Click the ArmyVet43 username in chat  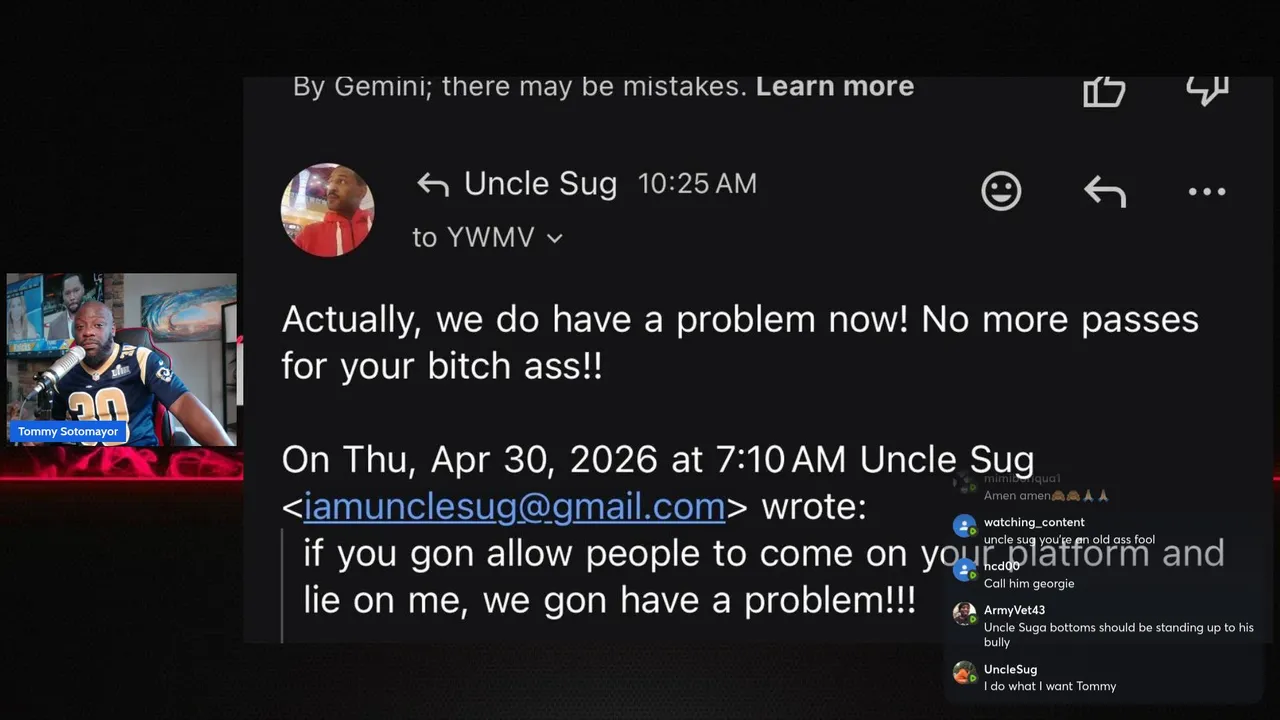[x=1014, y=610]
